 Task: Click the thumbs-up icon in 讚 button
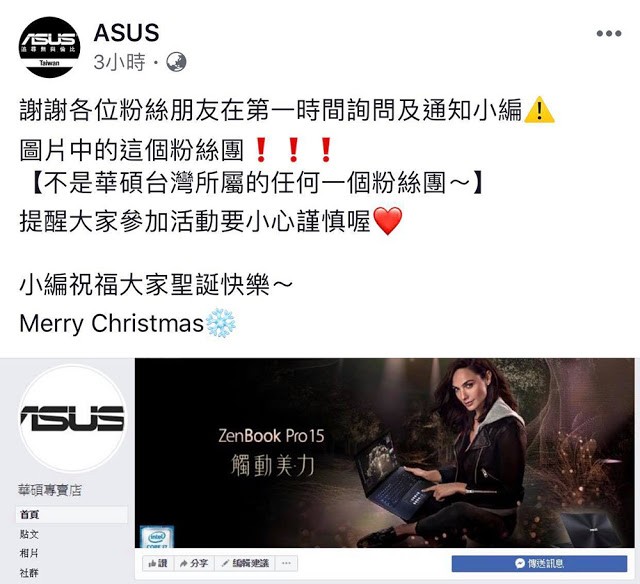point(152,564)
